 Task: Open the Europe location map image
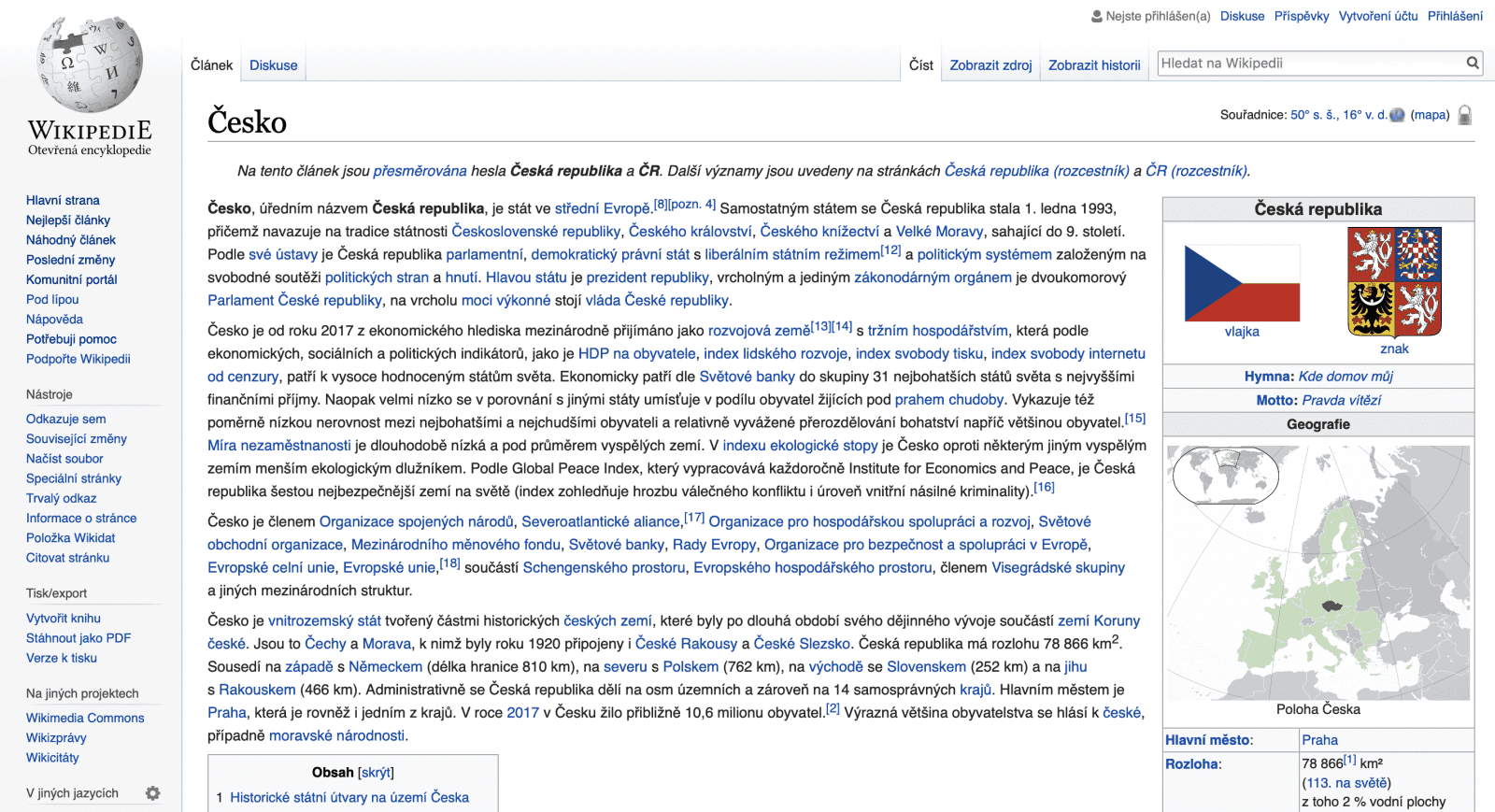pos(1318,572)
